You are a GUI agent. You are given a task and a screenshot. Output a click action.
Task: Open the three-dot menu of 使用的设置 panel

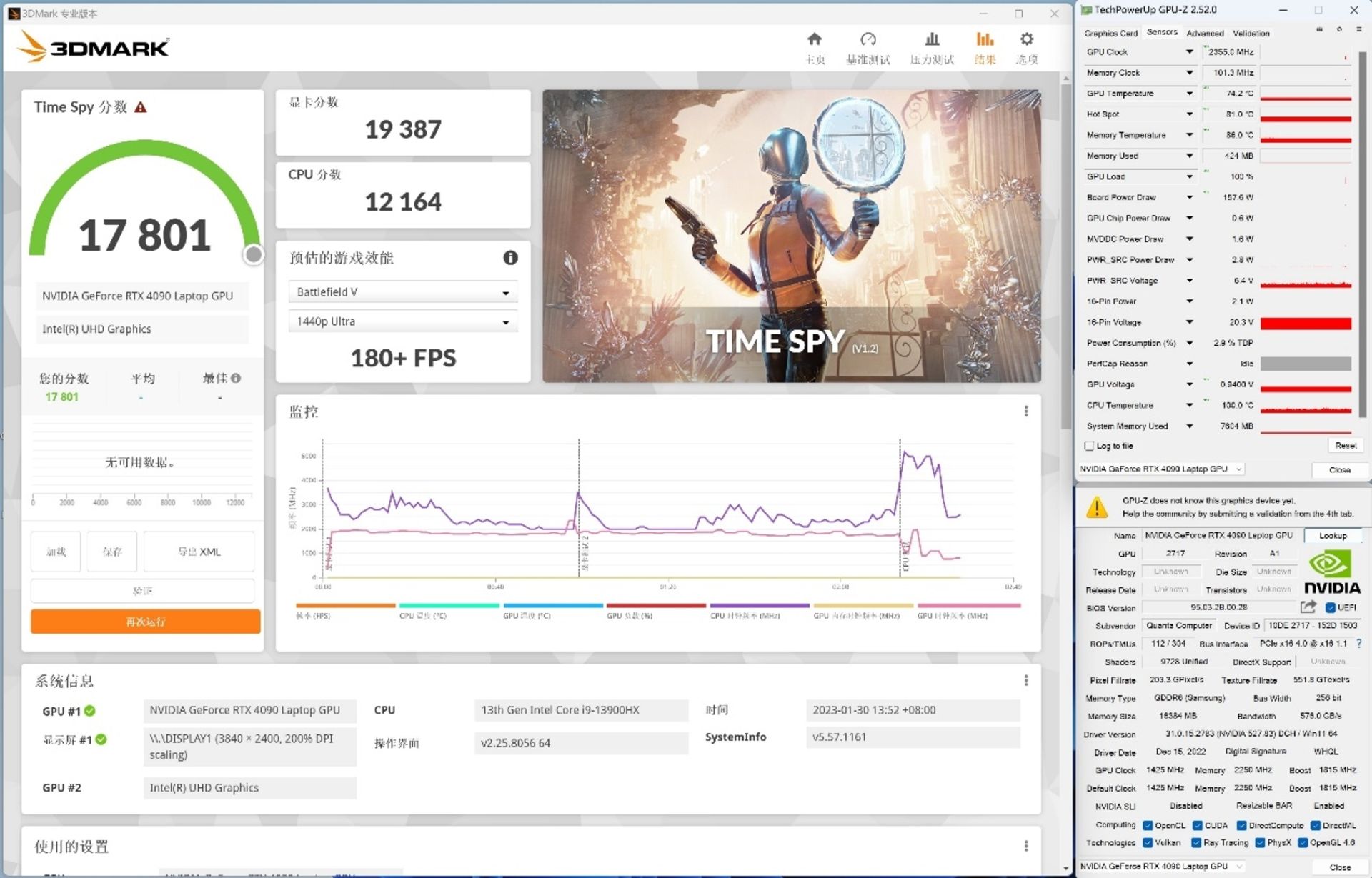[x=1026, y=846]
